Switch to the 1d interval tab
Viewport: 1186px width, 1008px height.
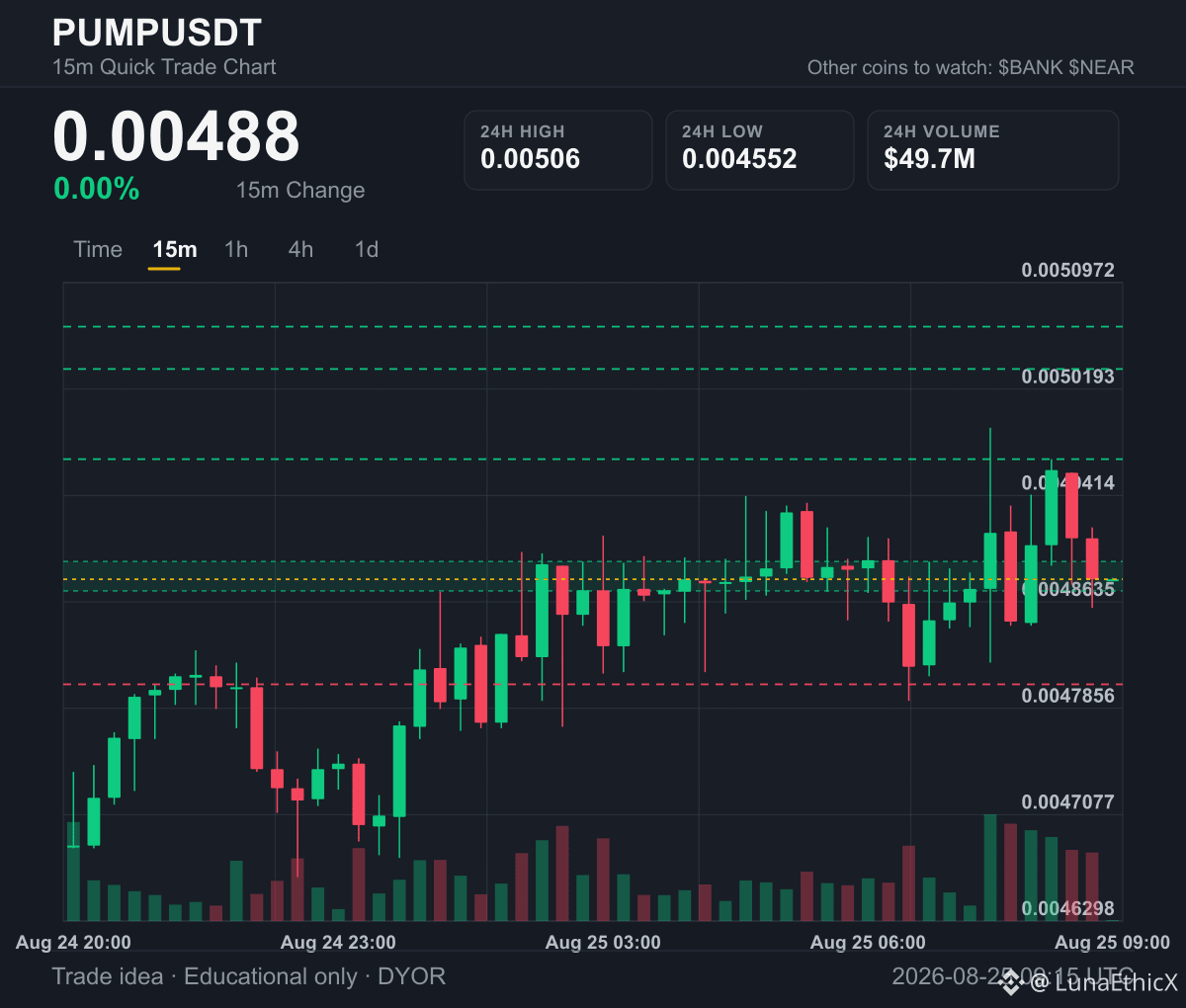pyautogui.click(x=367, y=249)
